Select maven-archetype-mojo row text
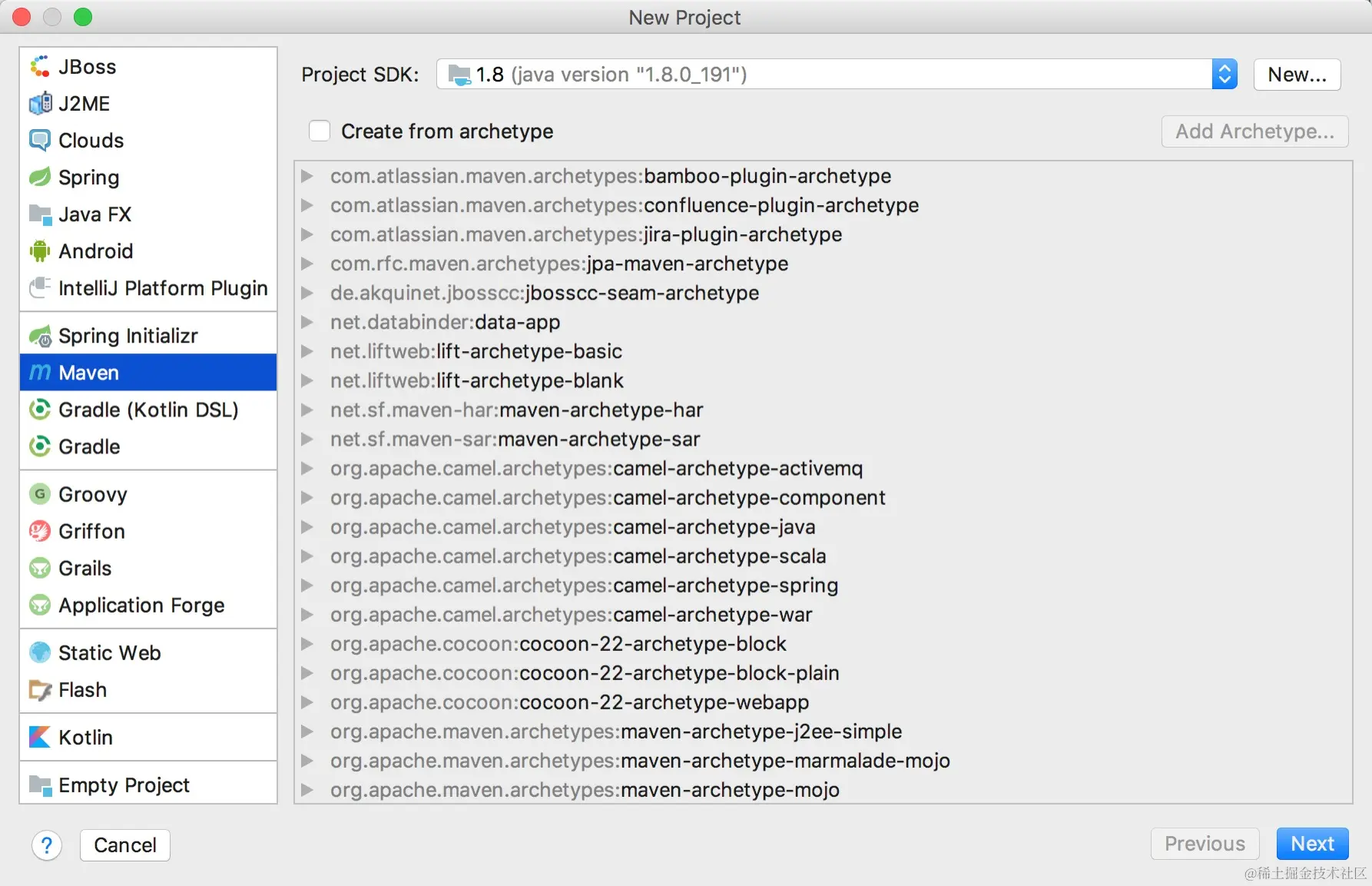Viewport: 1372px width, 886px height. 585,789
